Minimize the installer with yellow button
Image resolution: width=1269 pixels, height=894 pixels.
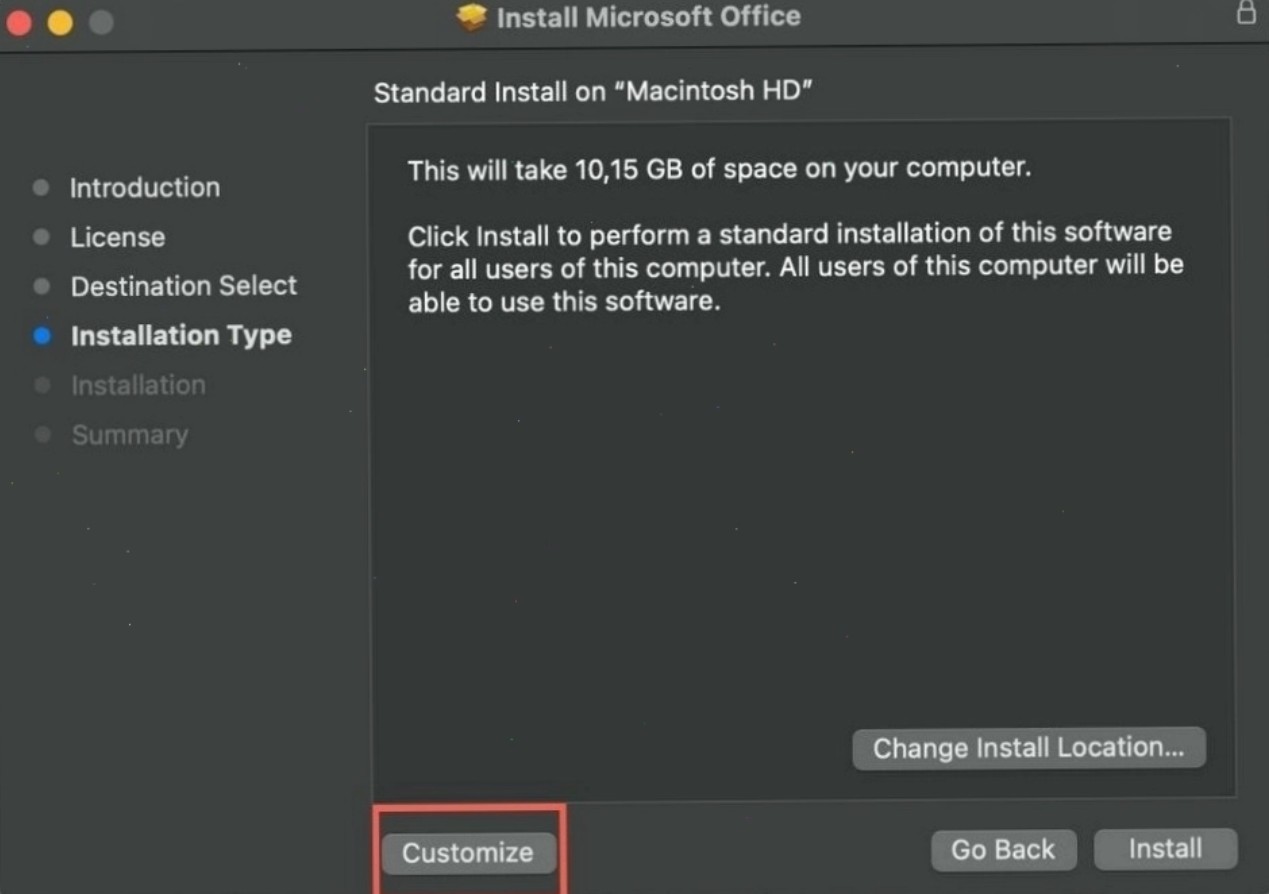(60, 21)
